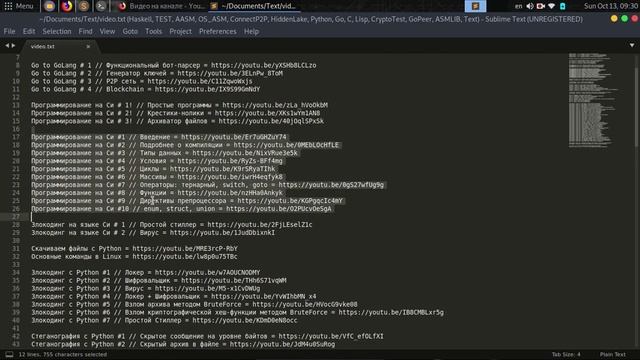Go to previous tab with left arrow
The width and height of the screenshot is (640, 360).
[x=7, y=46]
